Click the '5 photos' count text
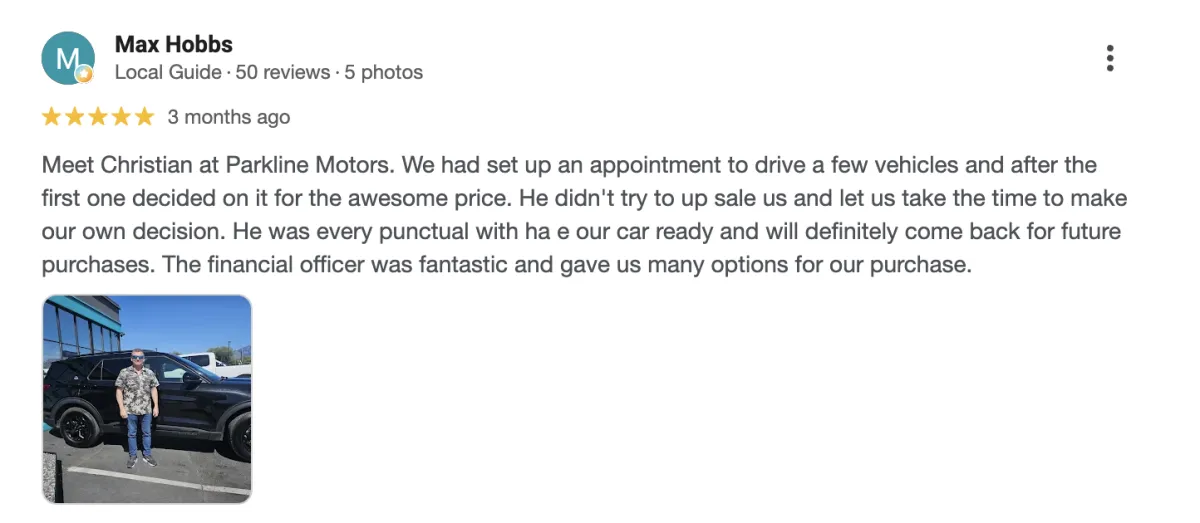The width and height of the screenshot is (1200, 523). (384, 73)
